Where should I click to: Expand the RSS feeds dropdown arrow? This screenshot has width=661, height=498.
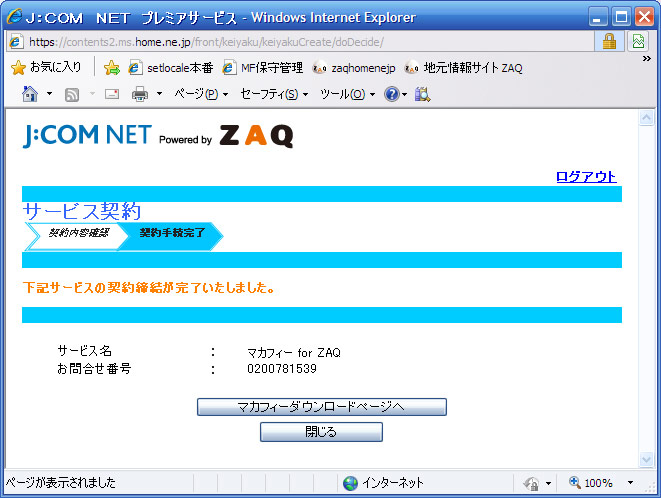pyautogui.click(x=92, y=93)
